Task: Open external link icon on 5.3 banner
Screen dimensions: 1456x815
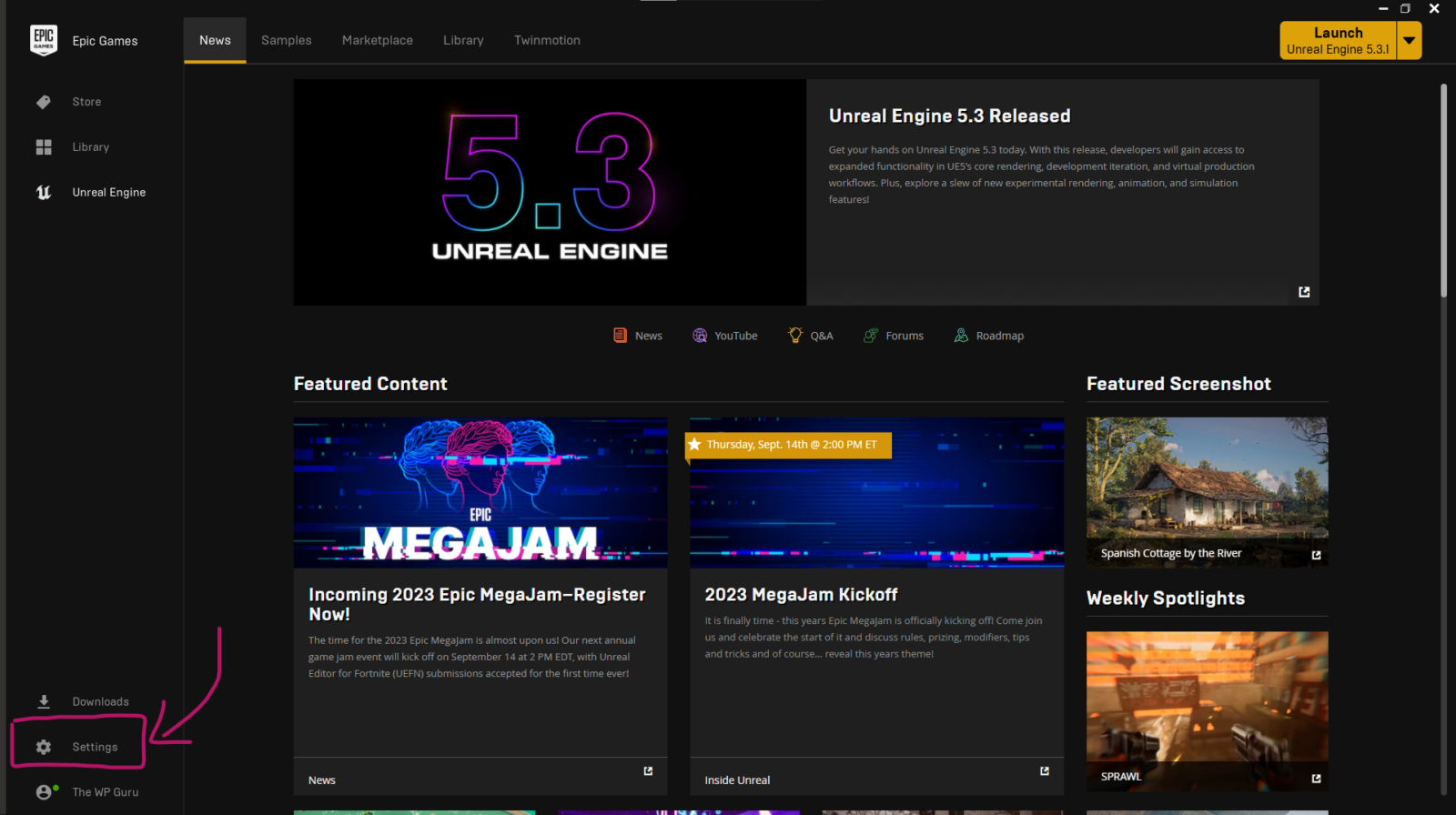Action: pos(1304,292)
